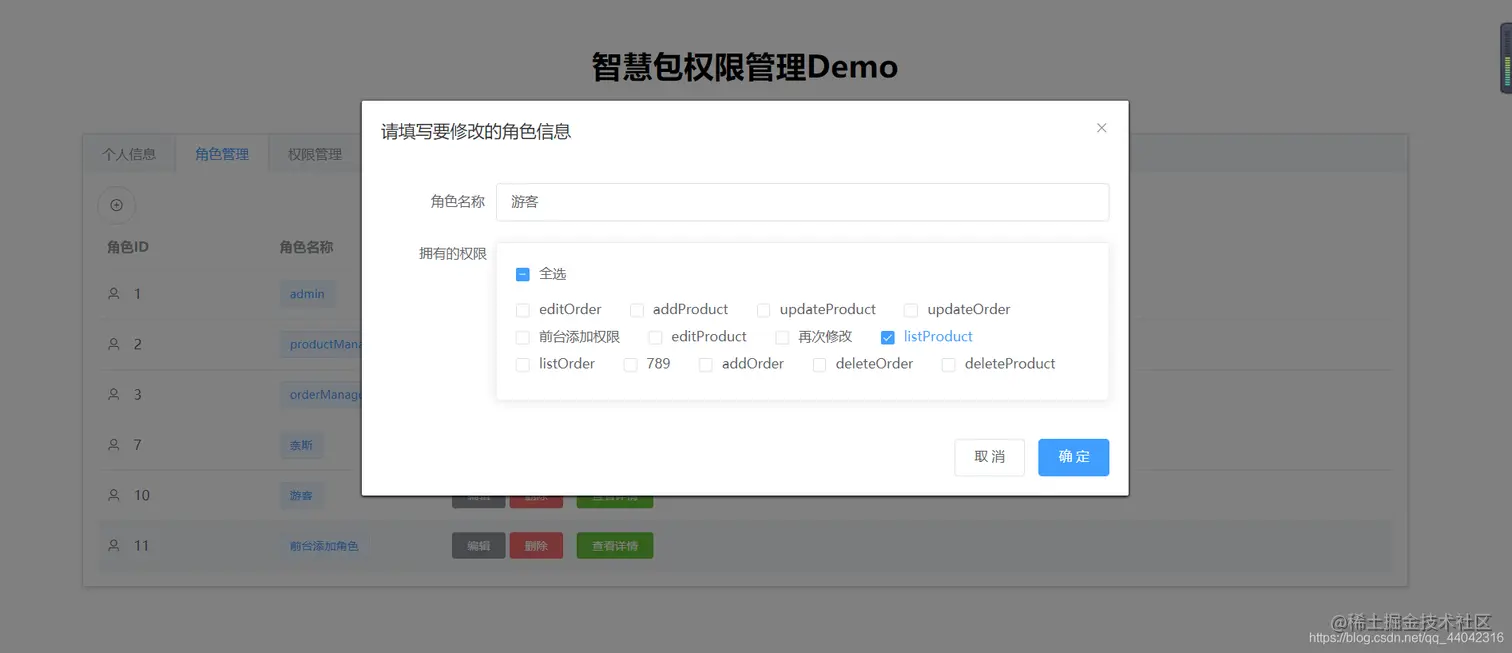Click user icon in role ID 10 row
The image size is (1512, 653).
point(113,495)
